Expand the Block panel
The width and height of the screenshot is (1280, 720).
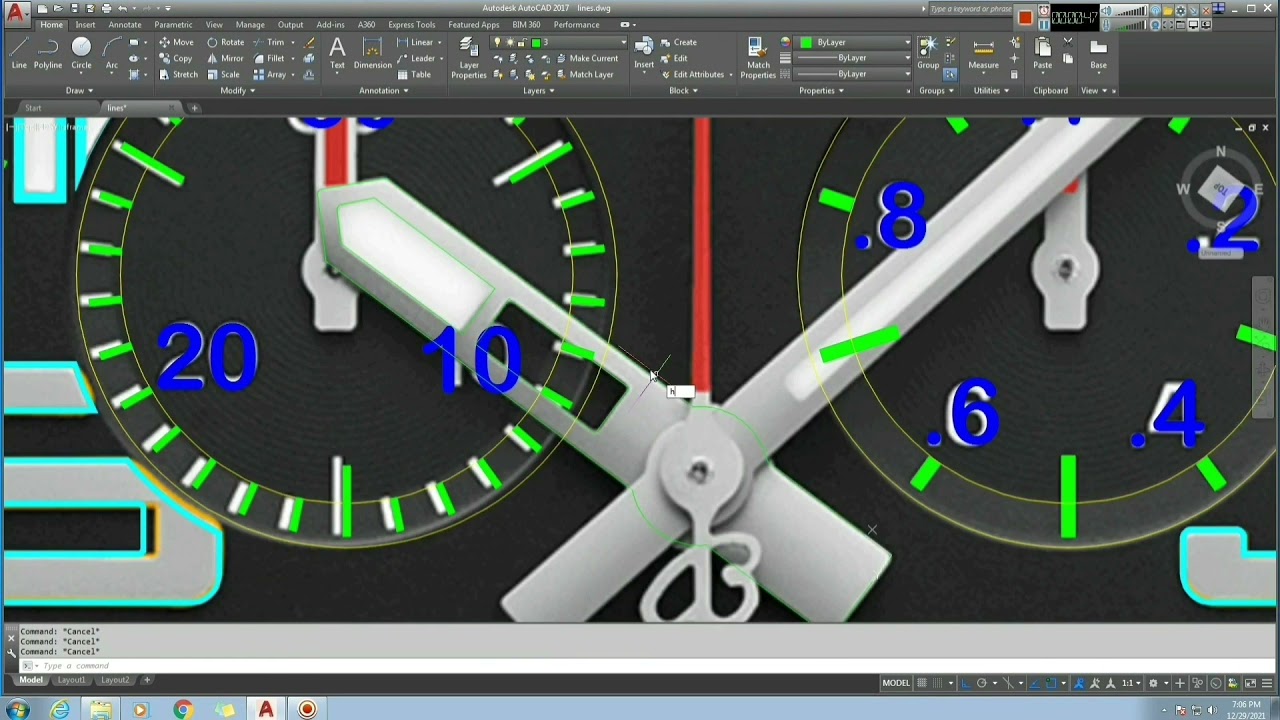[x=683, y=90]
